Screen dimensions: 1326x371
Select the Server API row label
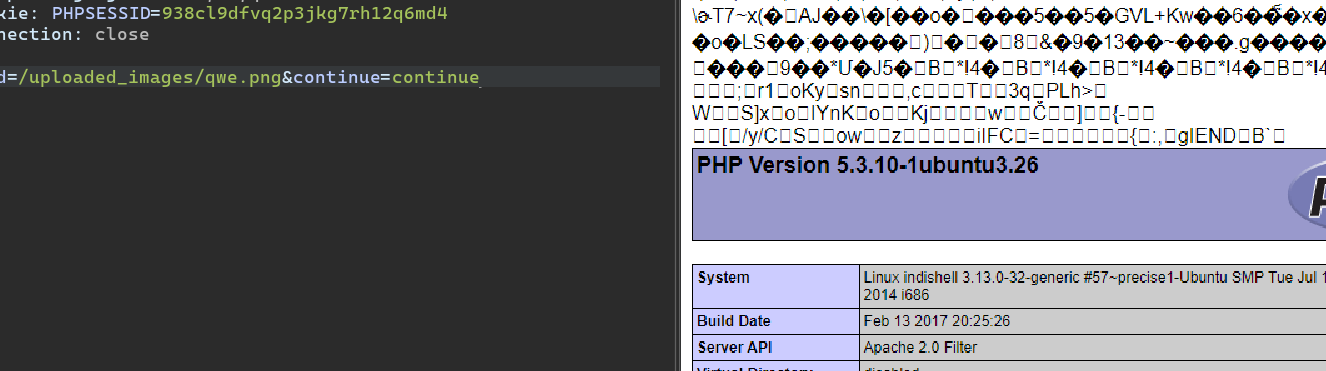click(x=776, y=347)
